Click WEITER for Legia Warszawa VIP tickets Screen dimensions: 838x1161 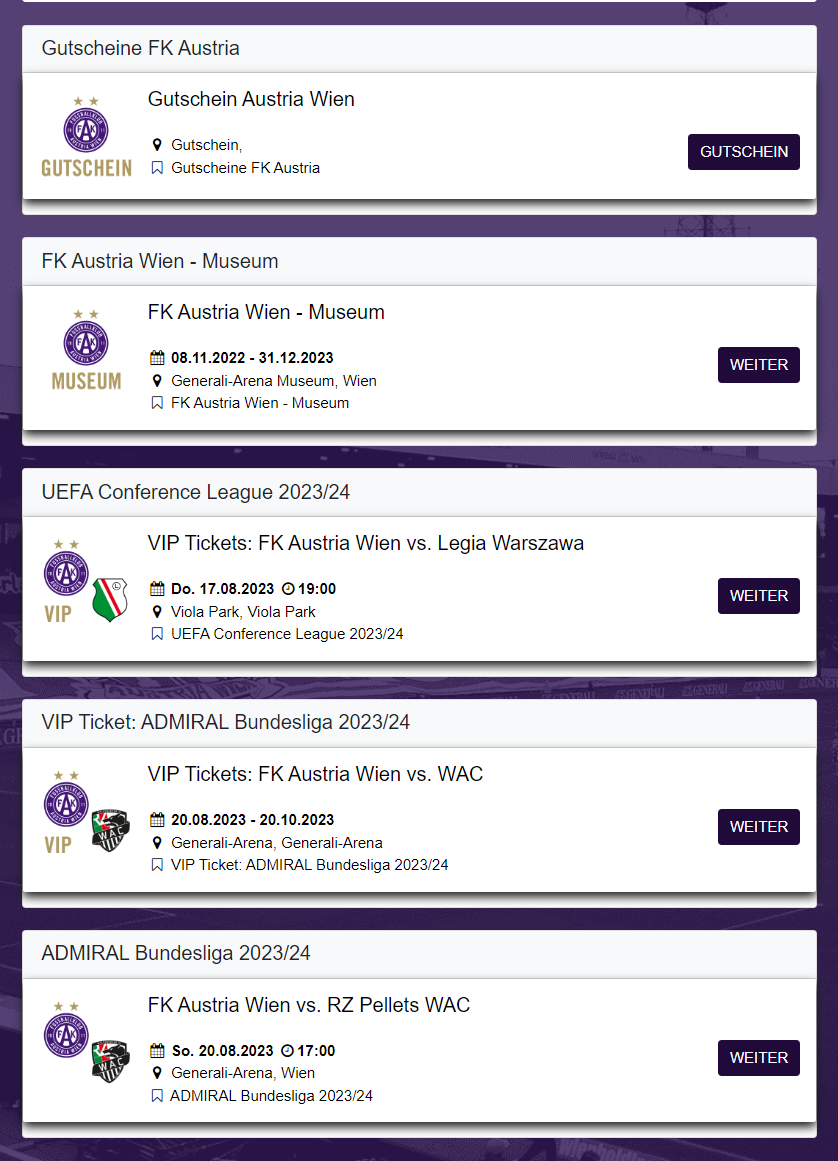(x=758, y=596)
